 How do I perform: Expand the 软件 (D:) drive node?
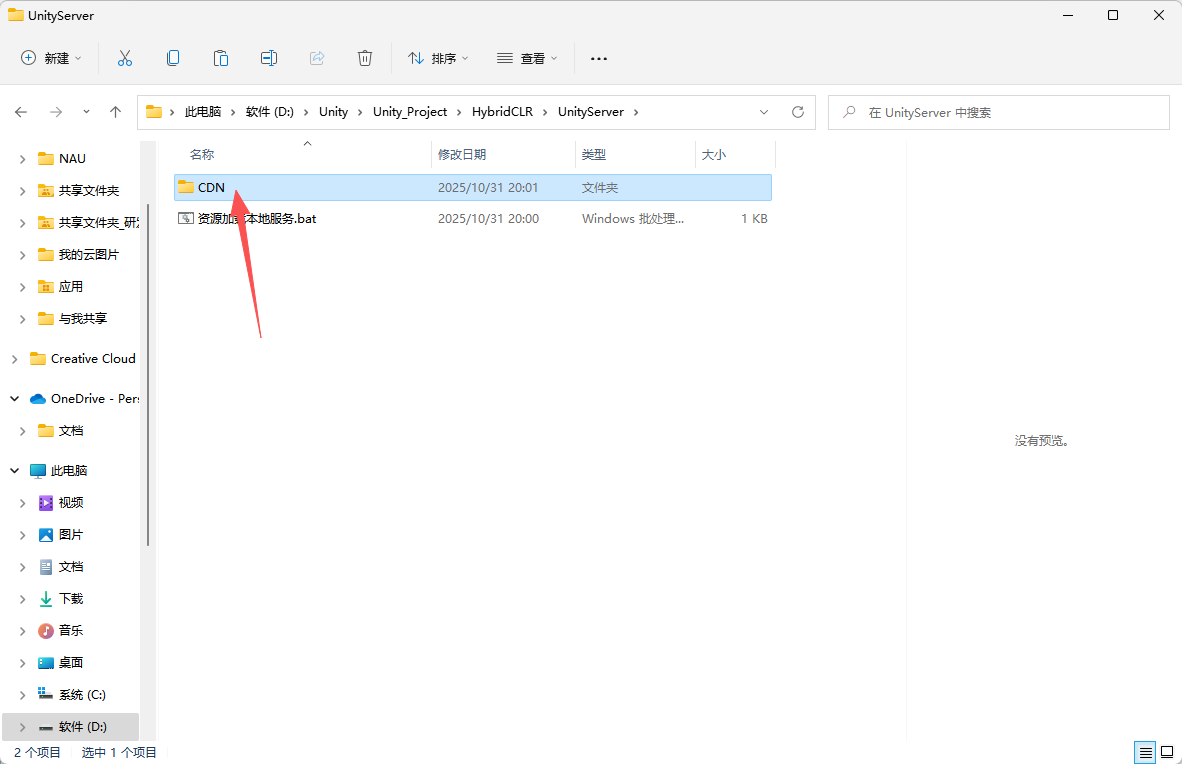tap(22, 727)
